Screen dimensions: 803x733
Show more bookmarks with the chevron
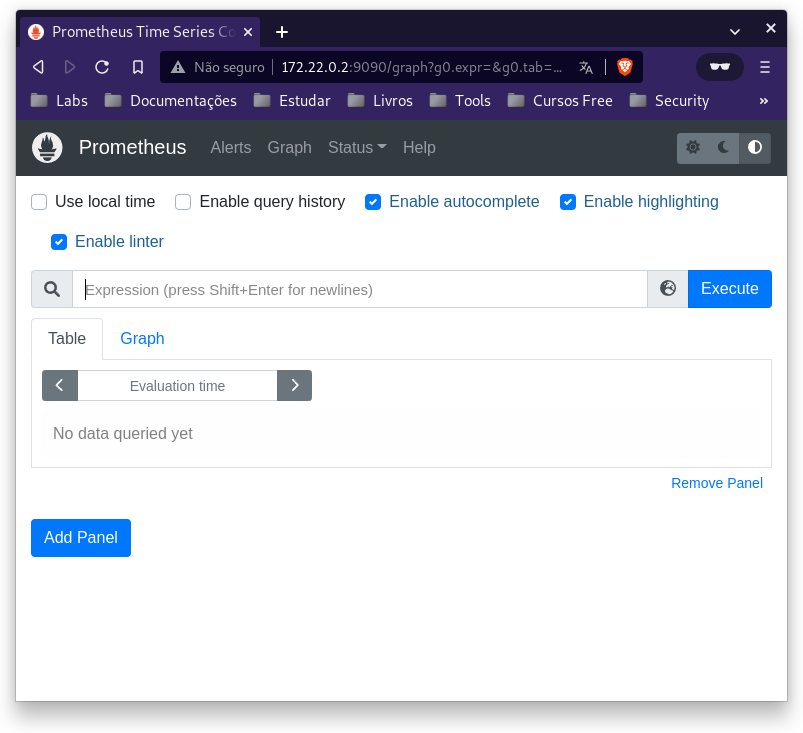coord(764,101)
